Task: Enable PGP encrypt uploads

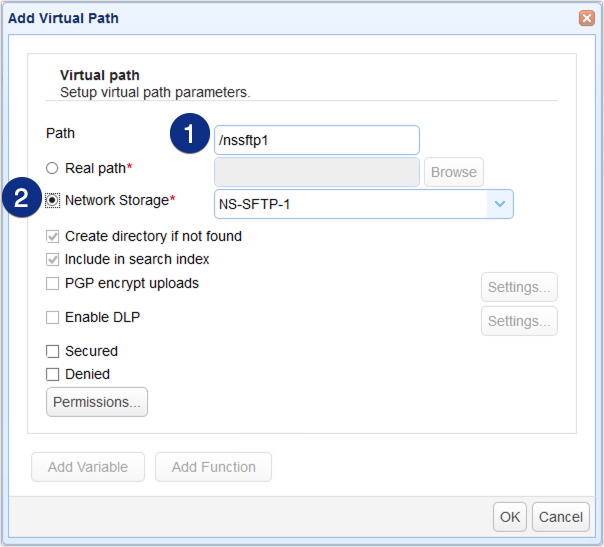Action: coord(52,284)
